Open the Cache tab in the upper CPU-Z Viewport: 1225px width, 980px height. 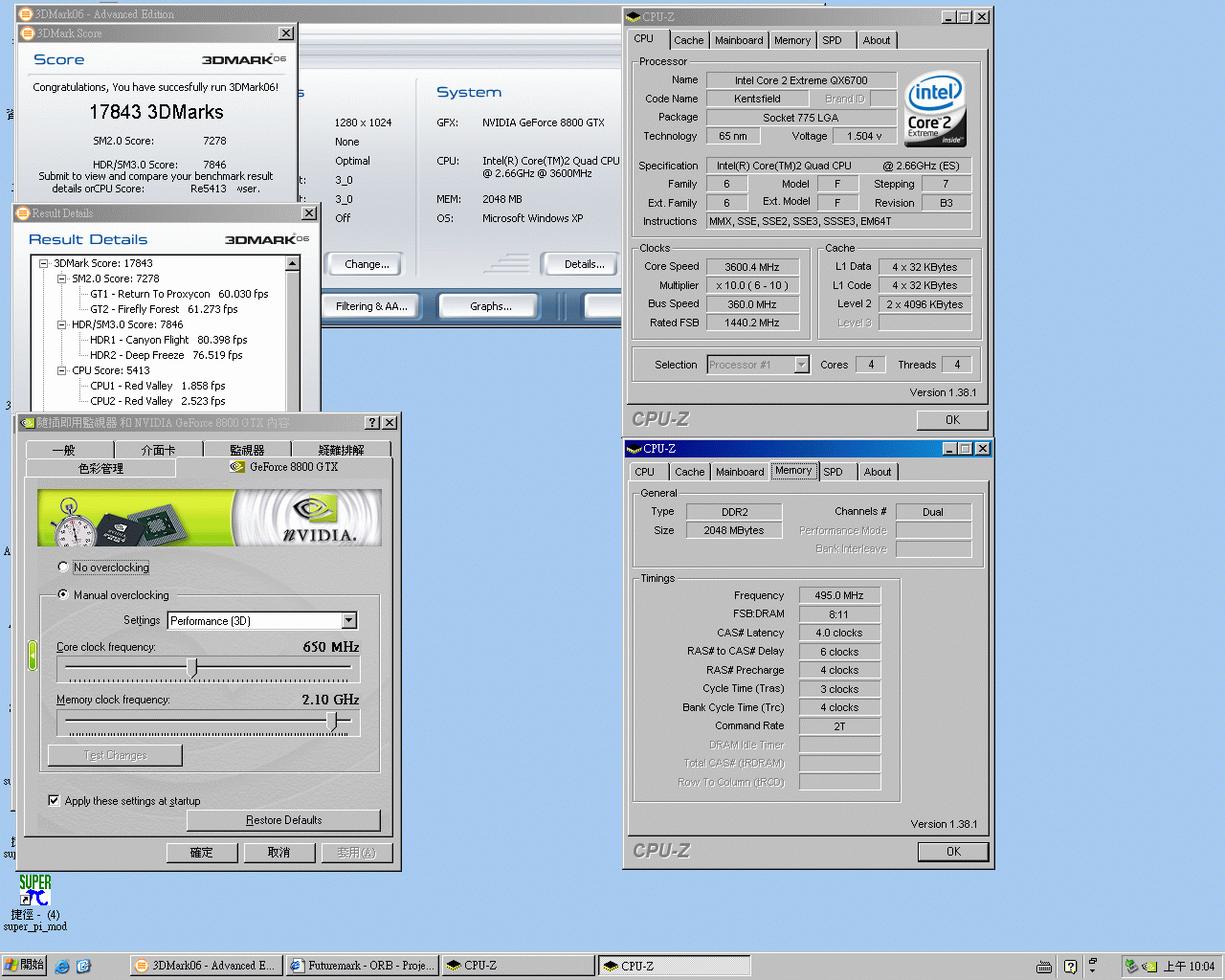pyautogui.click(x=689, y=40)
